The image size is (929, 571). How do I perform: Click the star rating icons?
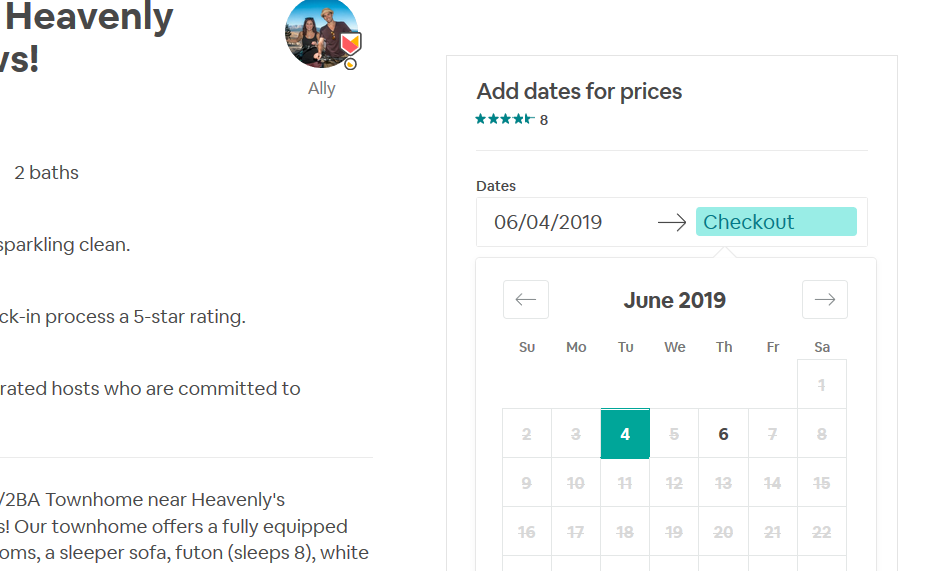point(505,120)
